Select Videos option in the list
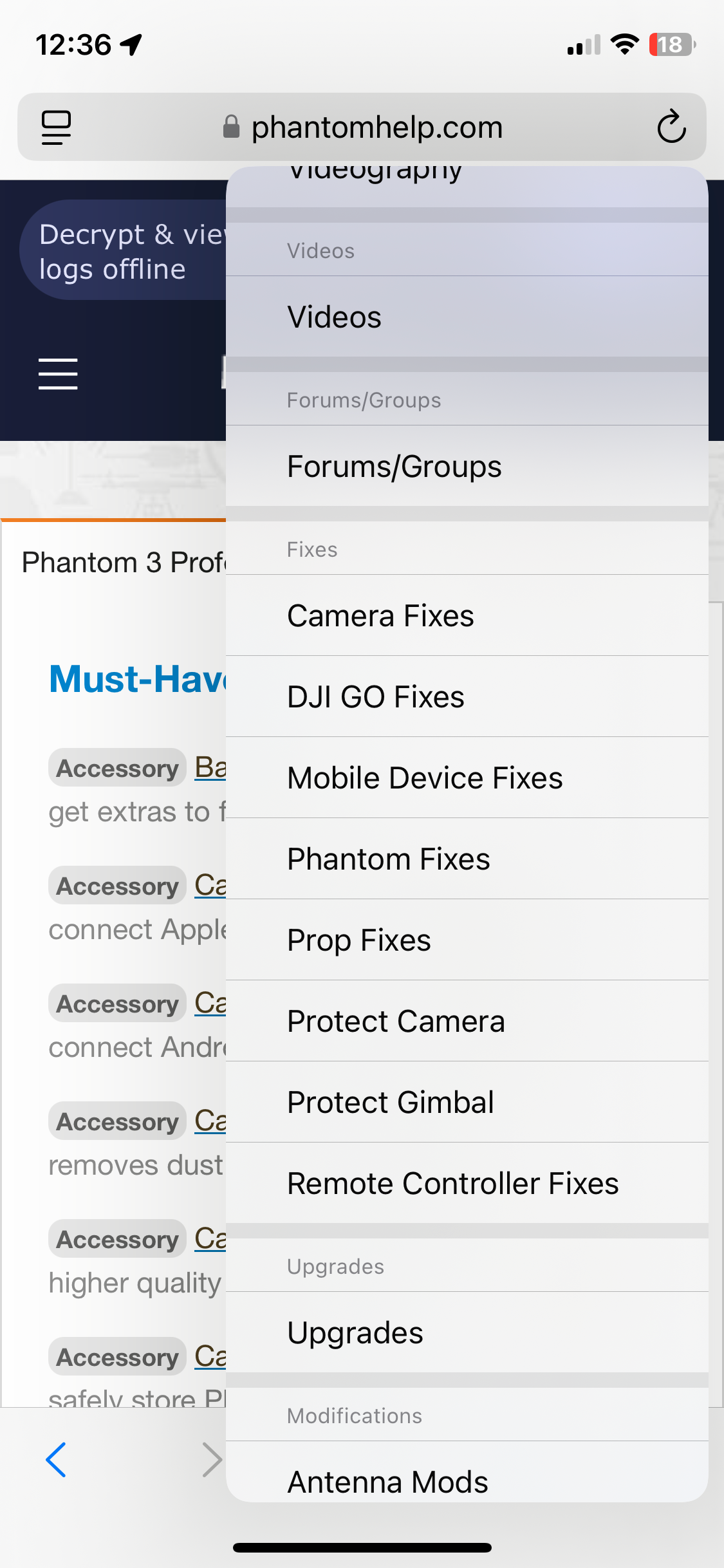724x1568 pixels. pyautogui.click(x=467, y=317)
